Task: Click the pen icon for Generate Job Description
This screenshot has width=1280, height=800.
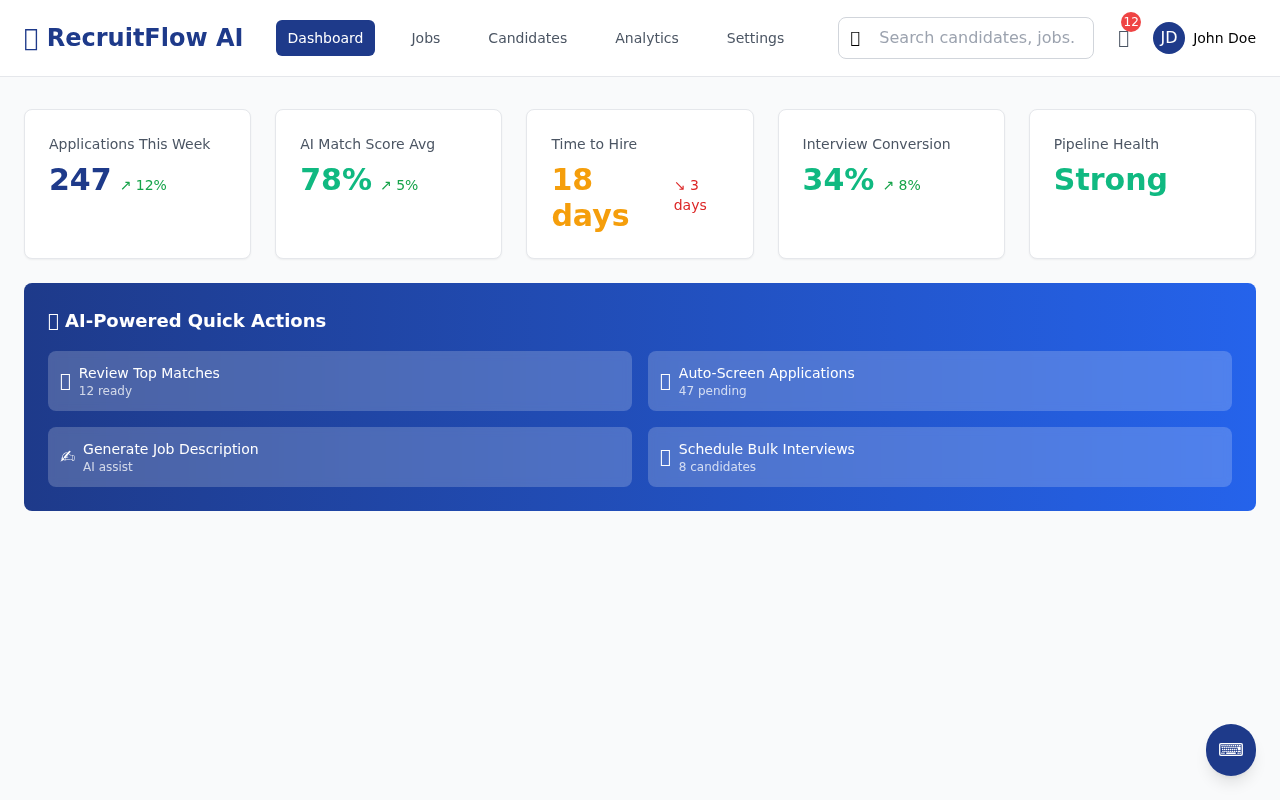Action: point(67,457)
